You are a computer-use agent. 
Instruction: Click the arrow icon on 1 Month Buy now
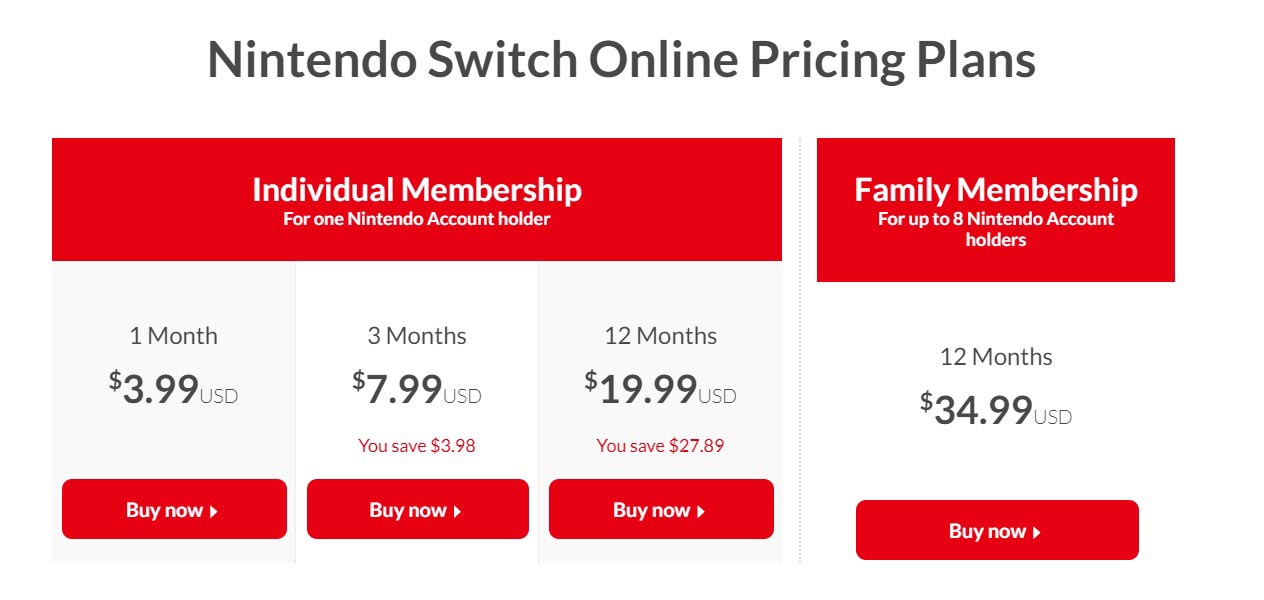214,511
